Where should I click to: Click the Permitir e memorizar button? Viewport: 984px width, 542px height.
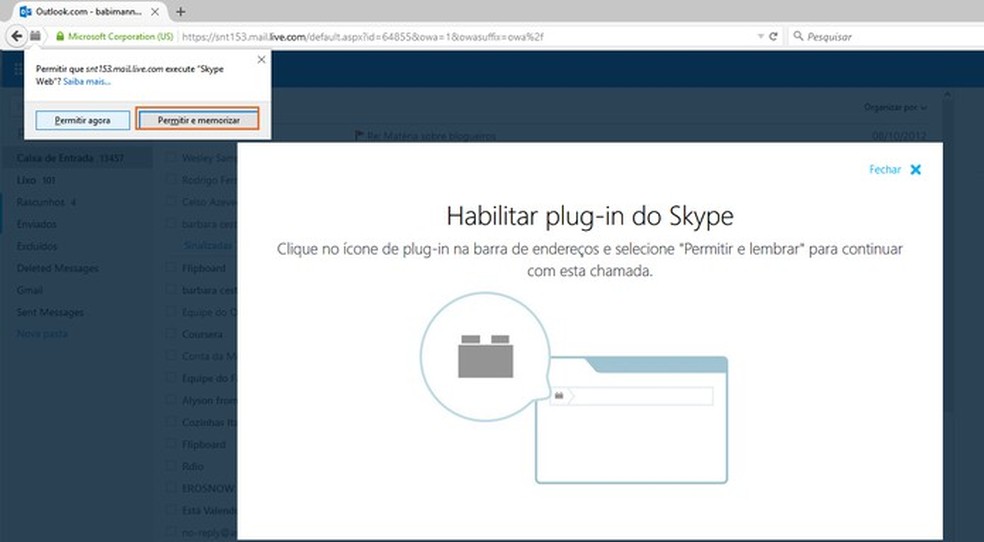[x=198, y=120]
